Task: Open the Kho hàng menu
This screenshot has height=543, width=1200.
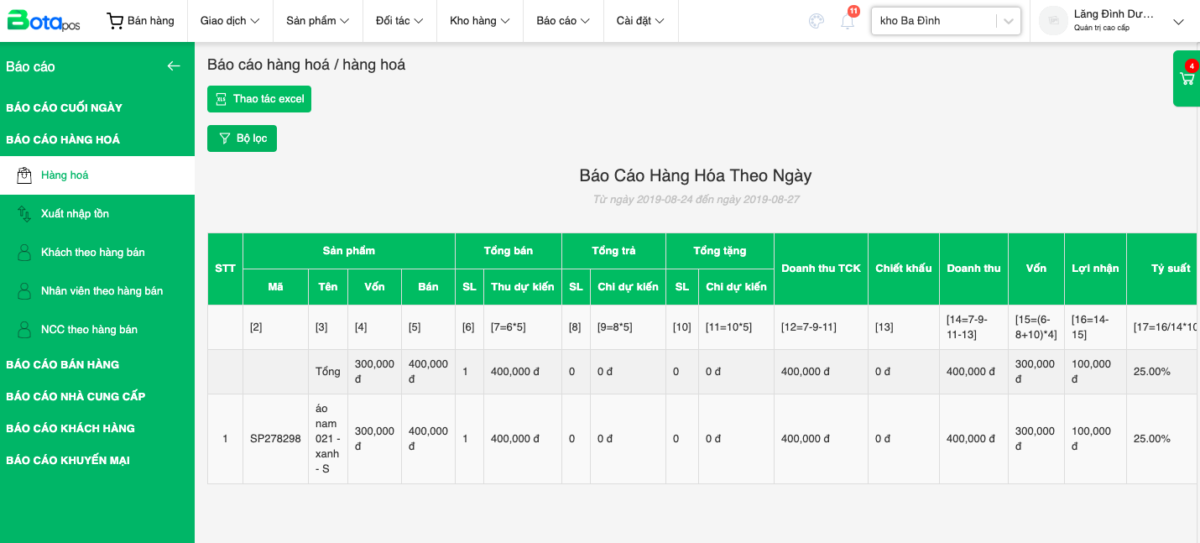Action: tap(479, 21)
